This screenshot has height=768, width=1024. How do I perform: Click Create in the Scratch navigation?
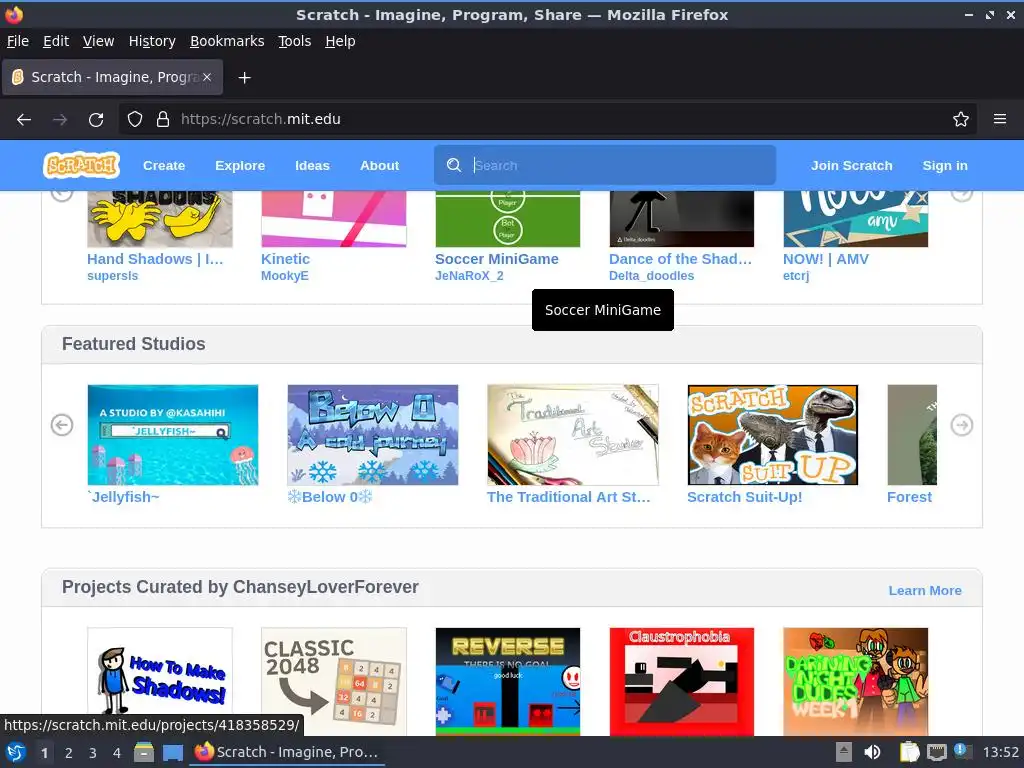tap(164, 166)
